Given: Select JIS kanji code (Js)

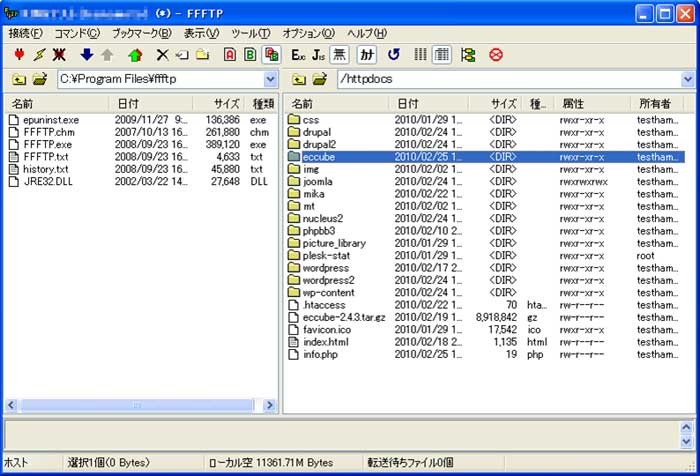Looking at the screenshot, I should tap(318, 54).
